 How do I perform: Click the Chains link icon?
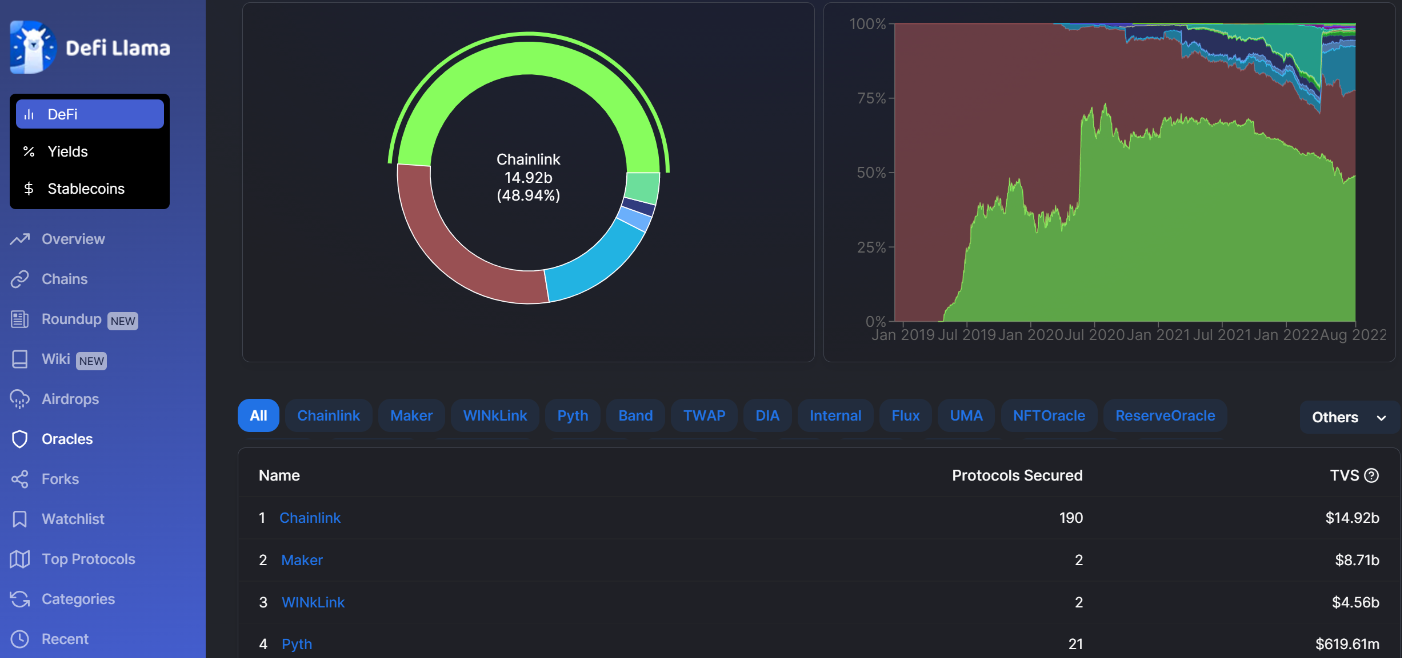click(x=20, y=279)
